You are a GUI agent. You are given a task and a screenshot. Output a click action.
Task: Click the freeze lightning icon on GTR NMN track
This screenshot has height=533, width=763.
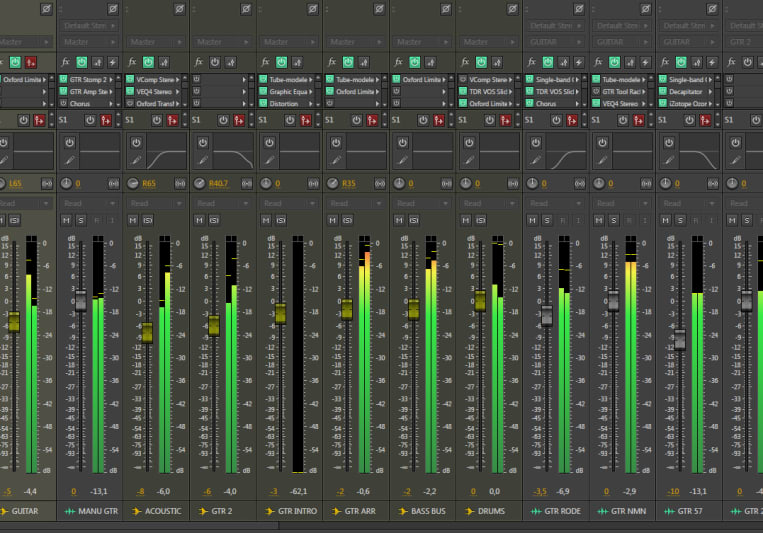[x=646, y=62]
